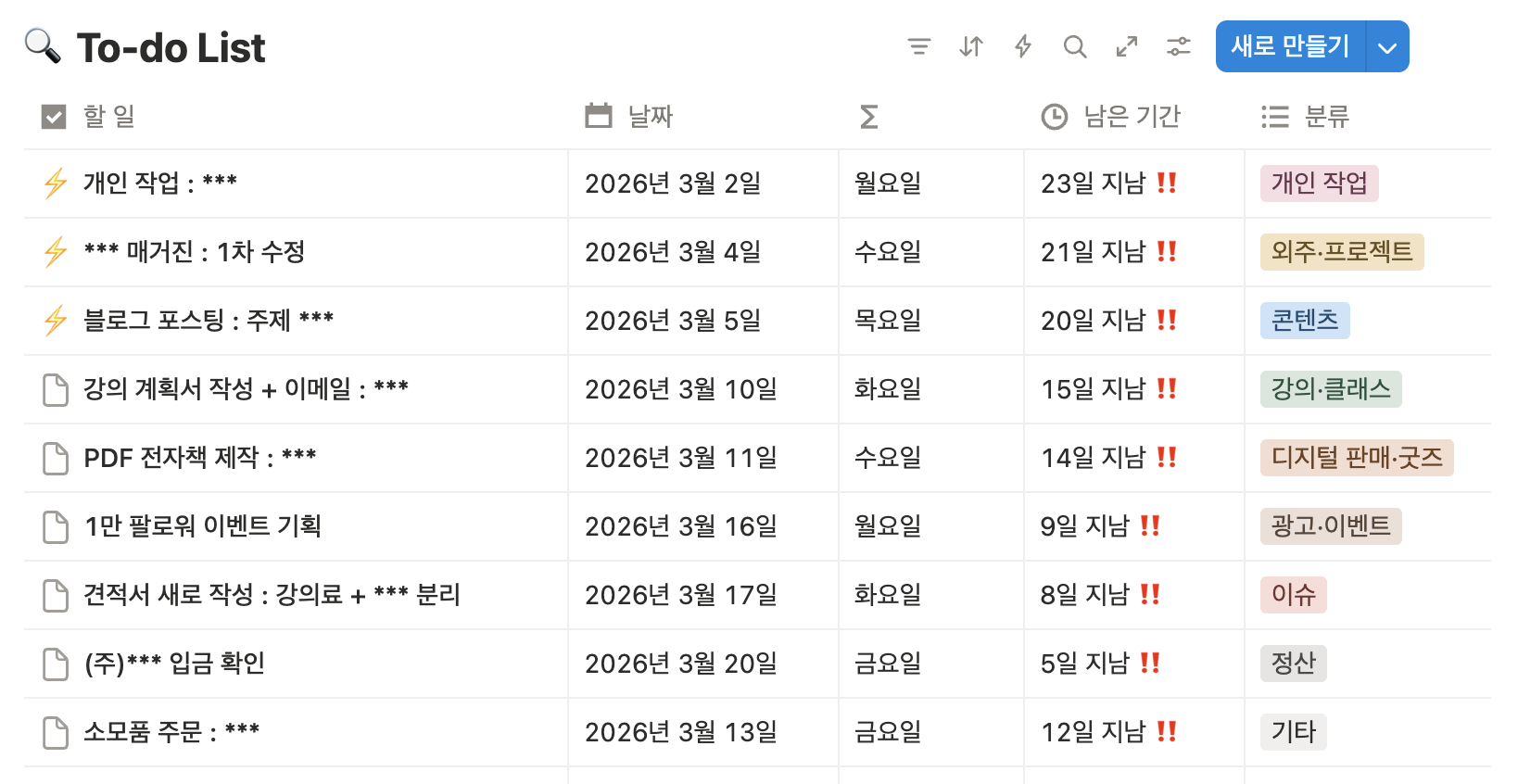Screen dimensions: 1518x784
Task: Click the 새로 만들기 button
Action: pyautogui.click(x=1290, y=46)
